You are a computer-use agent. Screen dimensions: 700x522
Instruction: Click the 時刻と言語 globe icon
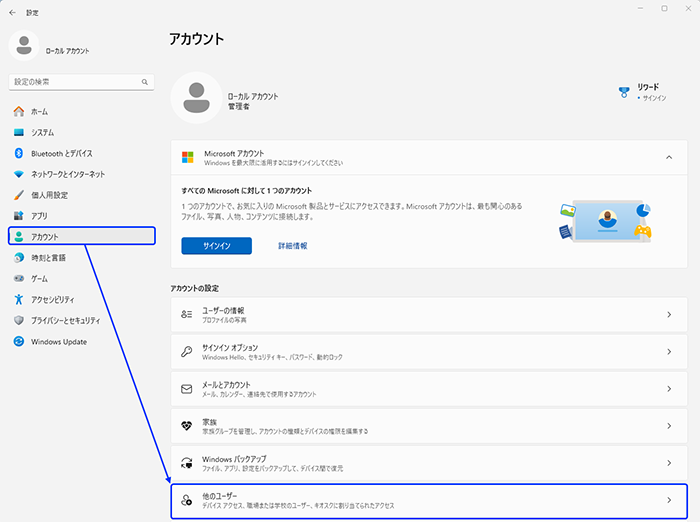[18, 257]
